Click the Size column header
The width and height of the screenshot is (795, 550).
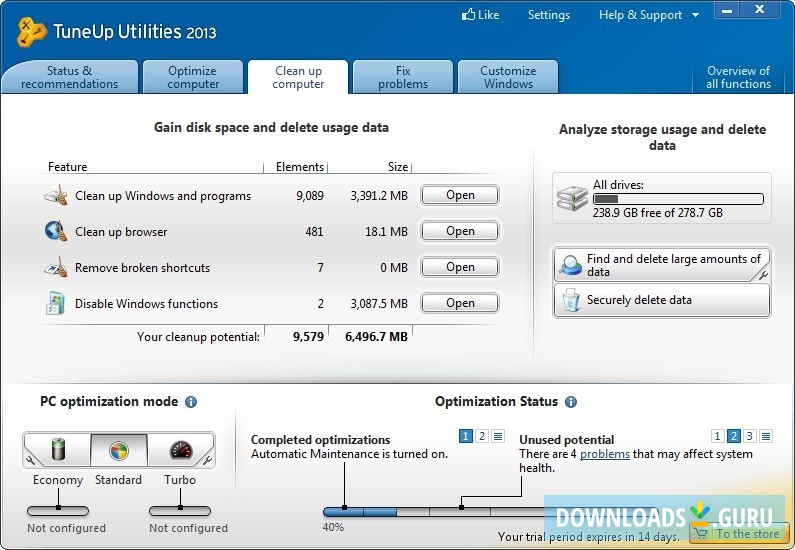[398, 167]
